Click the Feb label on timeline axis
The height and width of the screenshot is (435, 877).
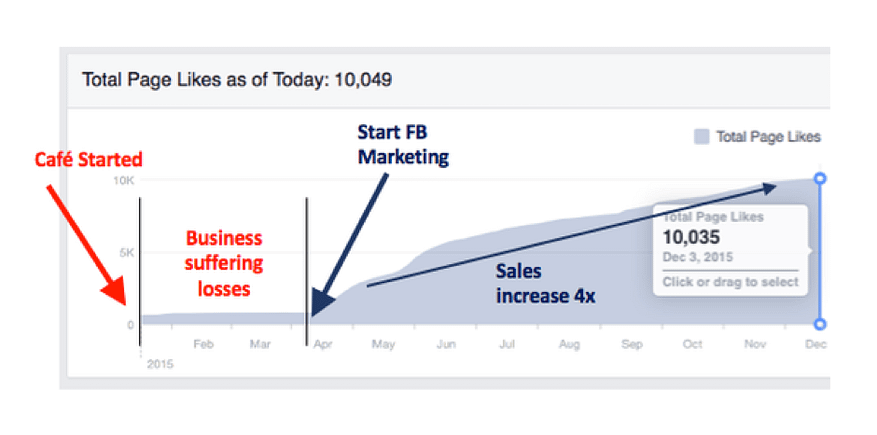204,344
